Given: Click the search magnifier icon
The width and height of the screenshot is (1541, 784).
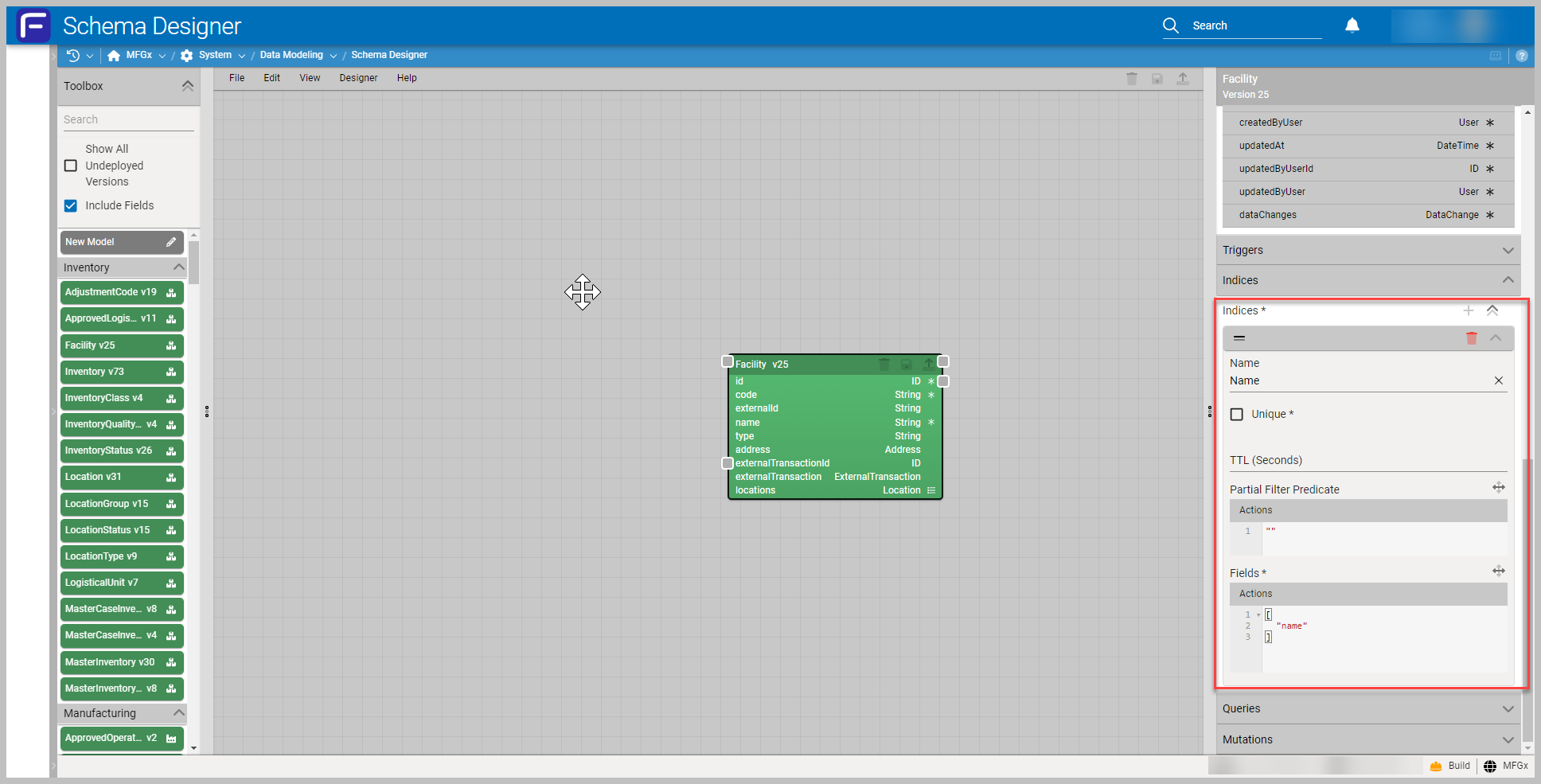Looking at the screenshot, I should tap(1170, 25).
